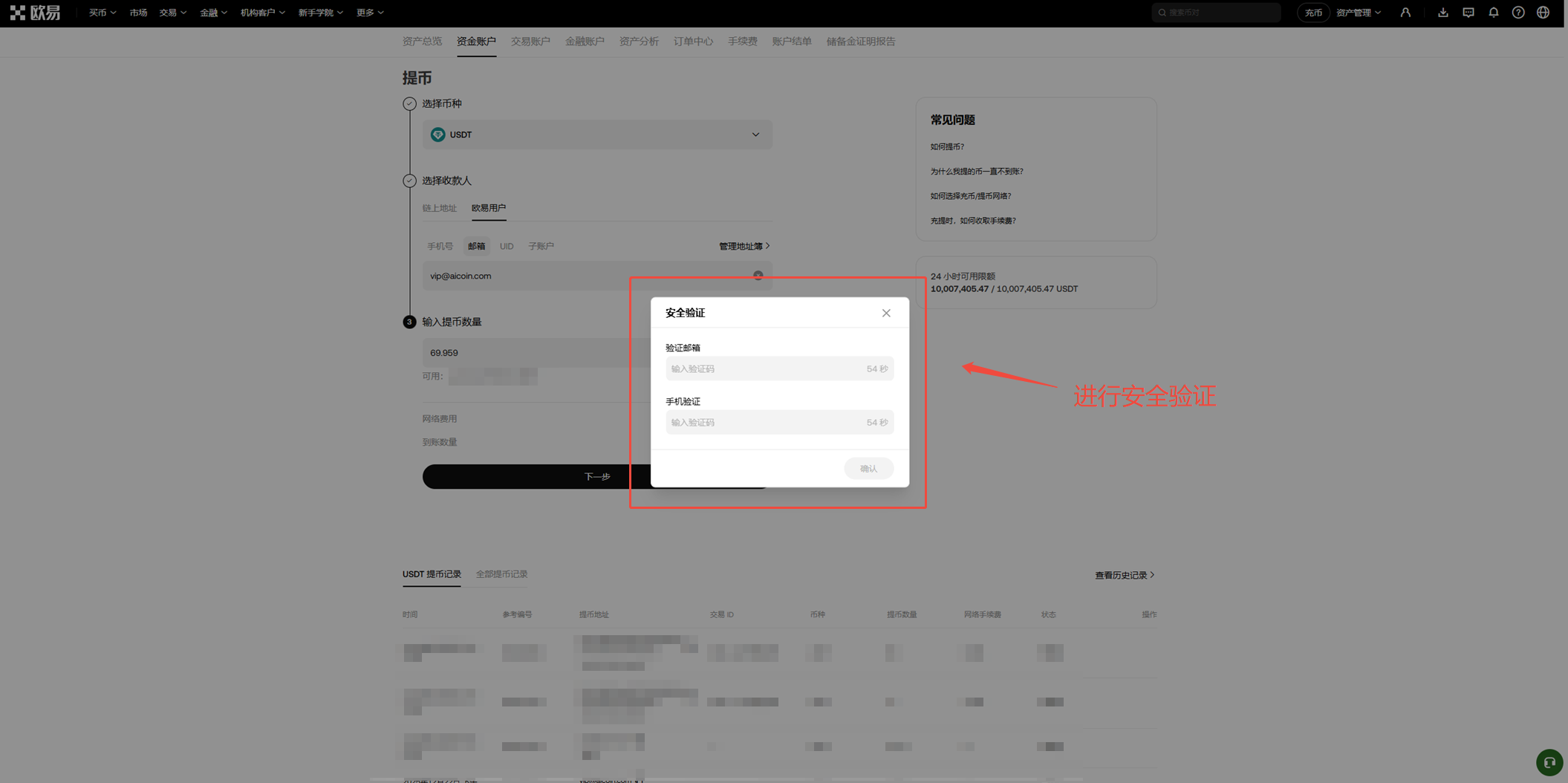Open the chat messages icon
This screenshot has height=783, width=1568.
(x=1468, y=13)
